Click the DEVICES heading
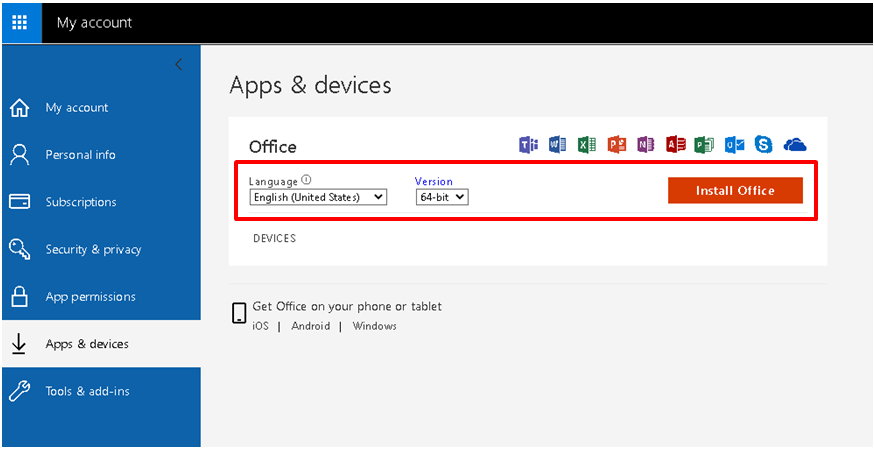Viewport: 874px width, 450px height. [274, 238]
